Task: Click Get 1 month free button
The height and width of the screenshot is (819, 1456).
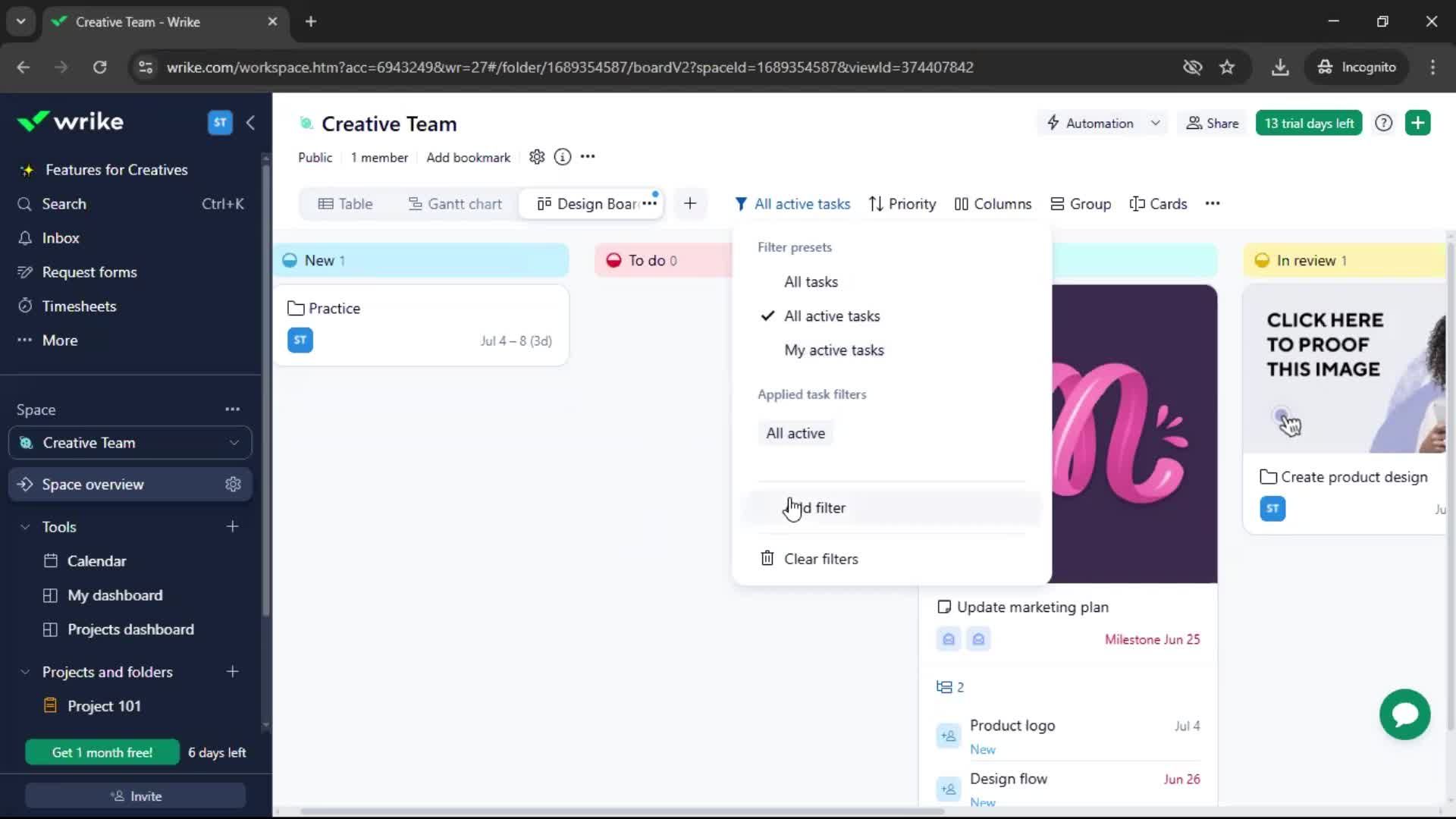Action: click(102, 752)
